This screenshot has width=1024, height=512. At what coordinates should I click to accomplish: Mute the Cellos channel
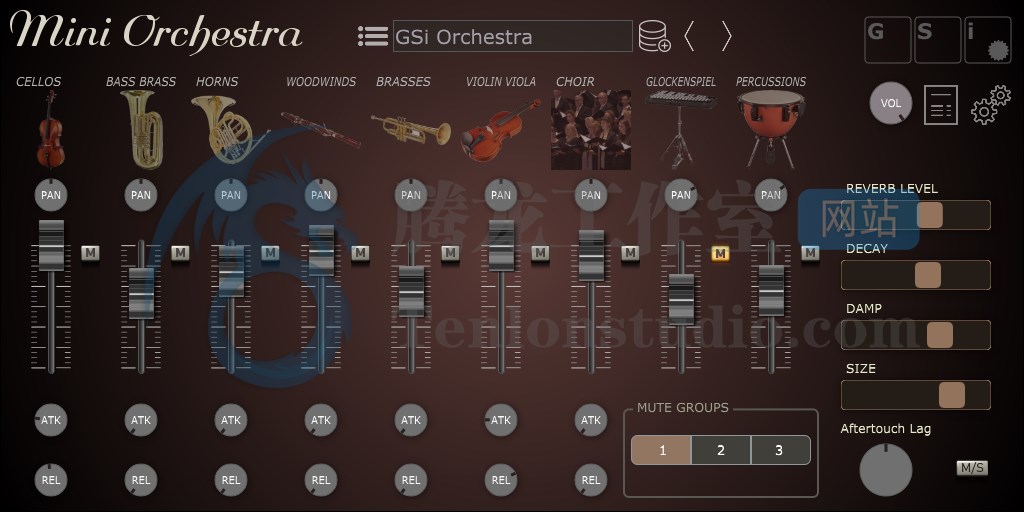pos(90,253)
